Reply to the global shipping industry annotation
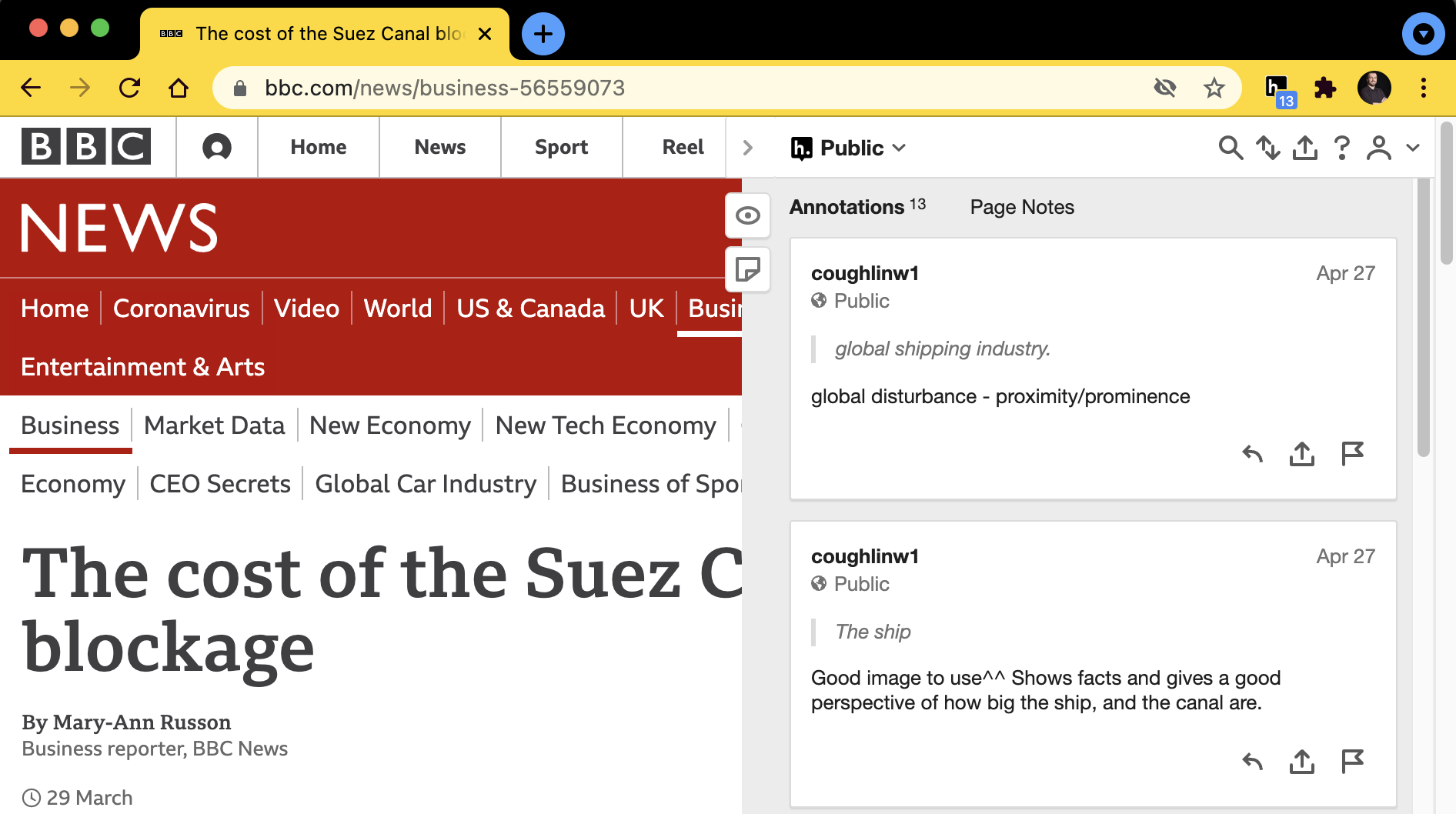 (1253, 454)
